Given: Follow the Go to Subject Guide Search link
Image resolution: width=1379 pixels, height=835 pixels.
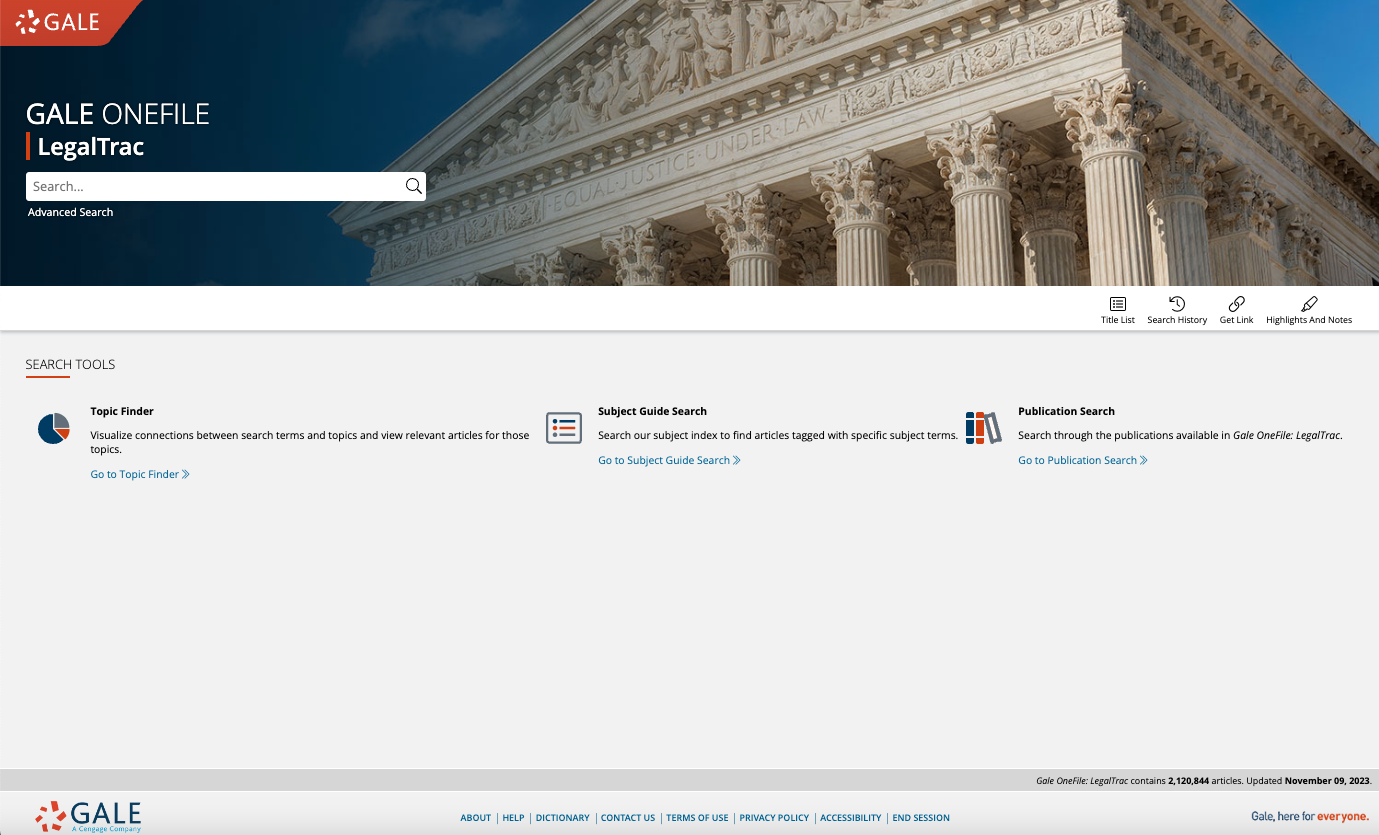Looking at the screenshot, I should (x=669, y=460).
